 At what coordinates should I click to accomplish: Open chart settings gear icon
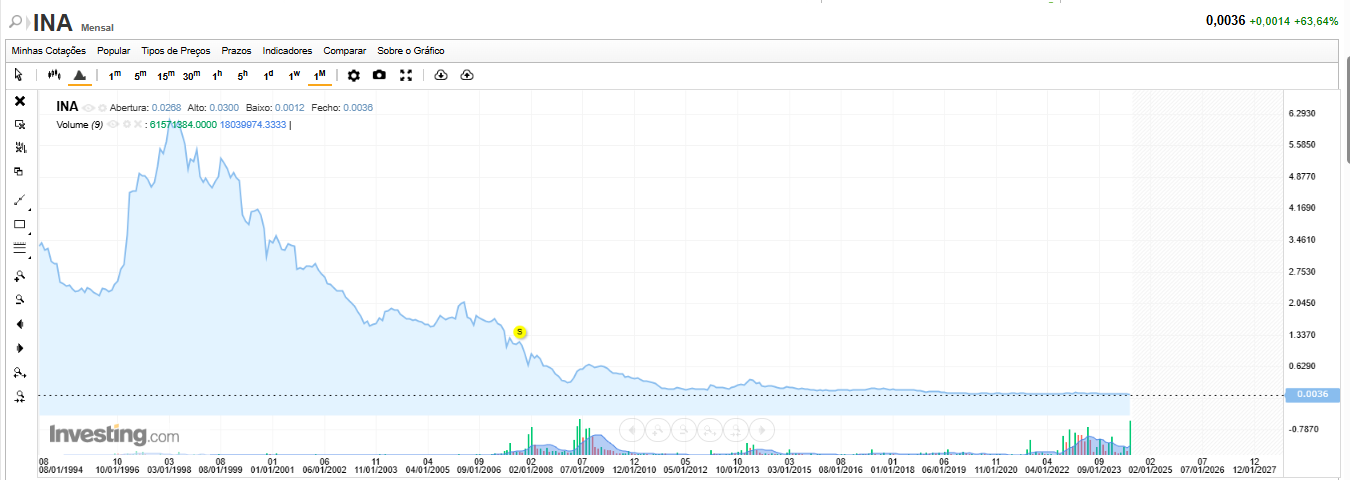[353, 75]
